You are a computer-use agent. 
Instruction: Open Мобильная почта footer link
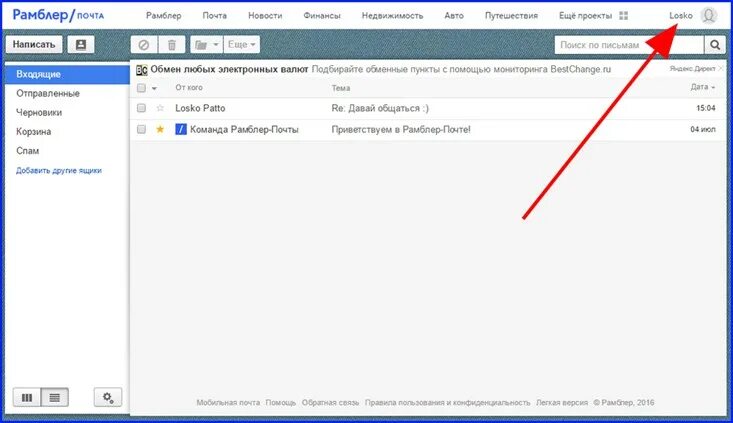(228, 402)
